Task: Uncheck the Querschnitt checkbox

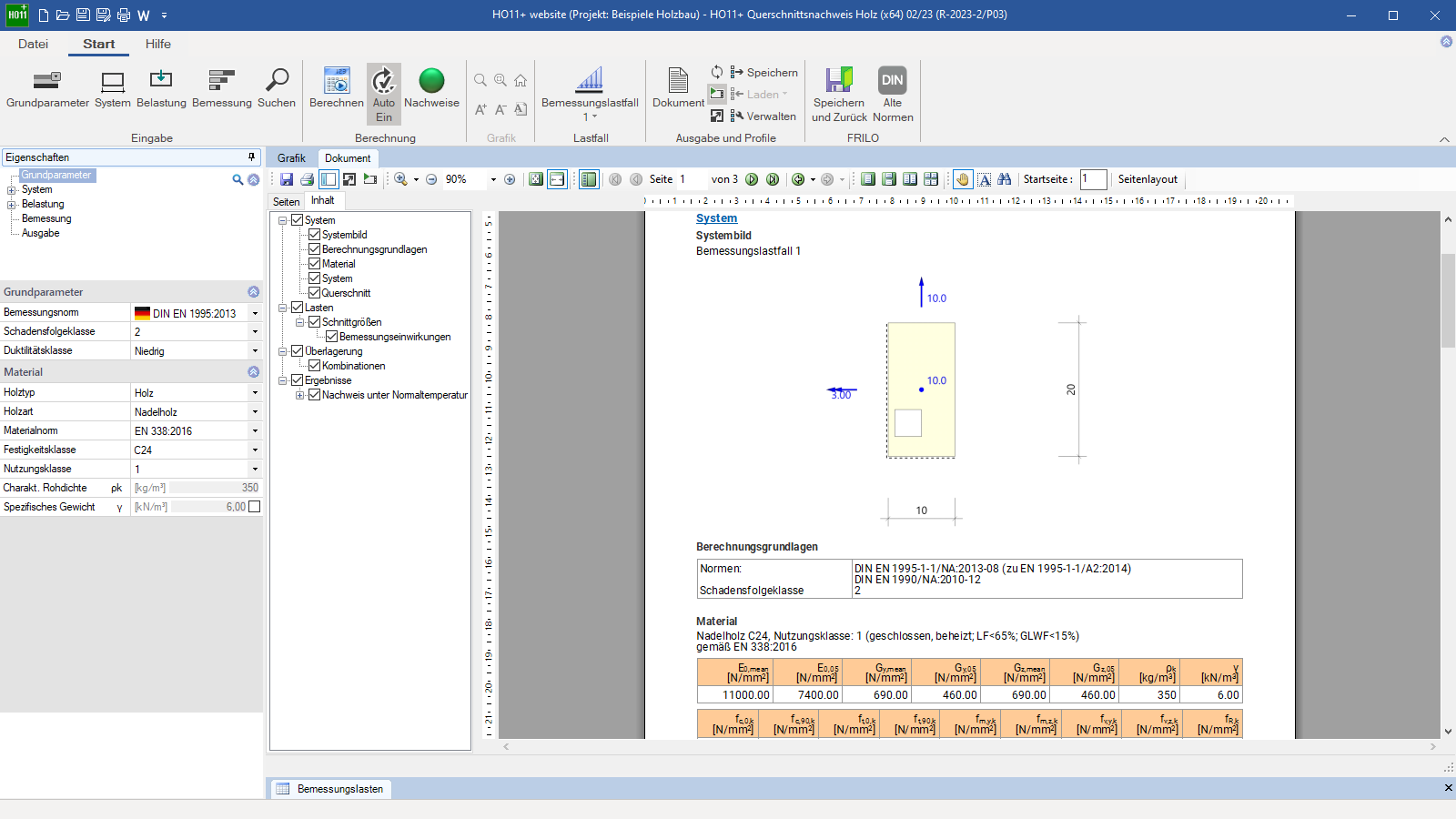Action: 314,293
